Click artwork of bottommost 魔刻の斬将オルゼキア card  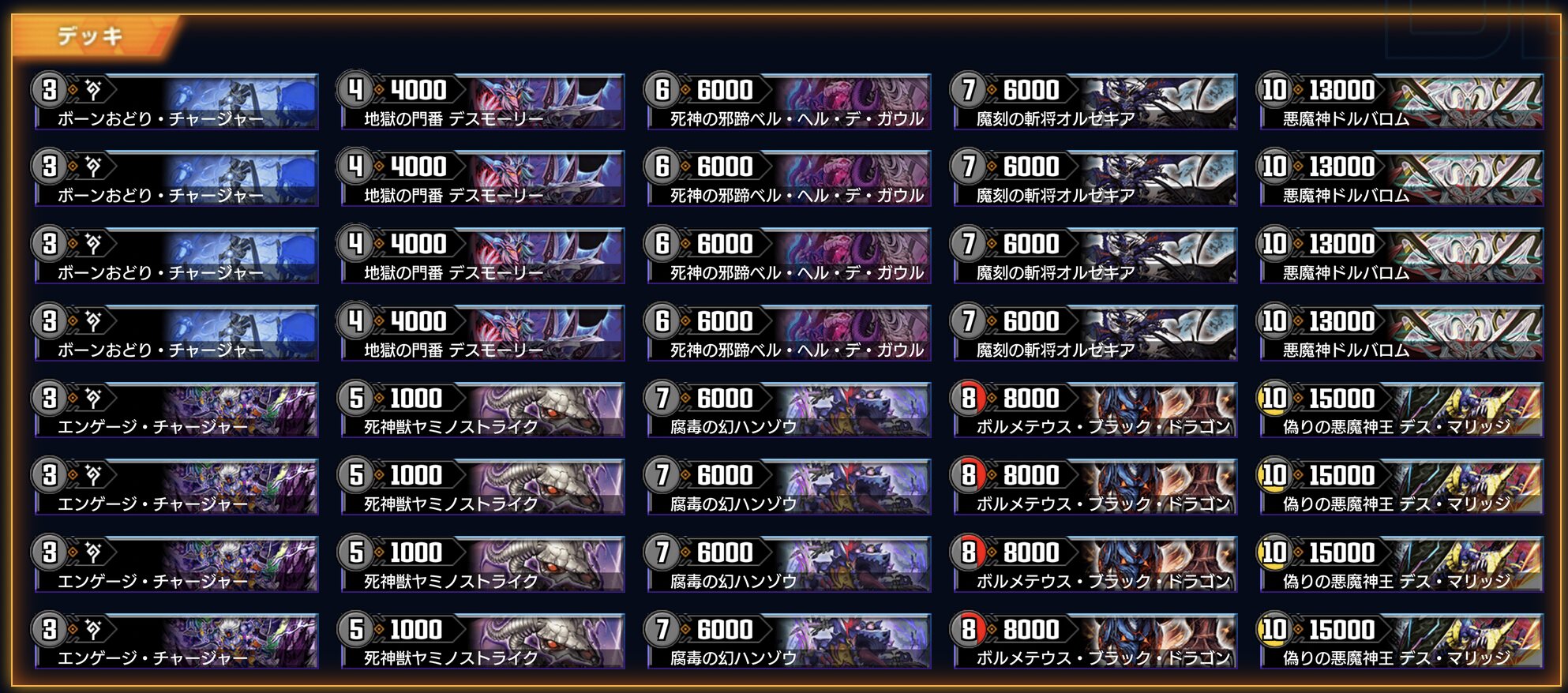point(1157,330)
